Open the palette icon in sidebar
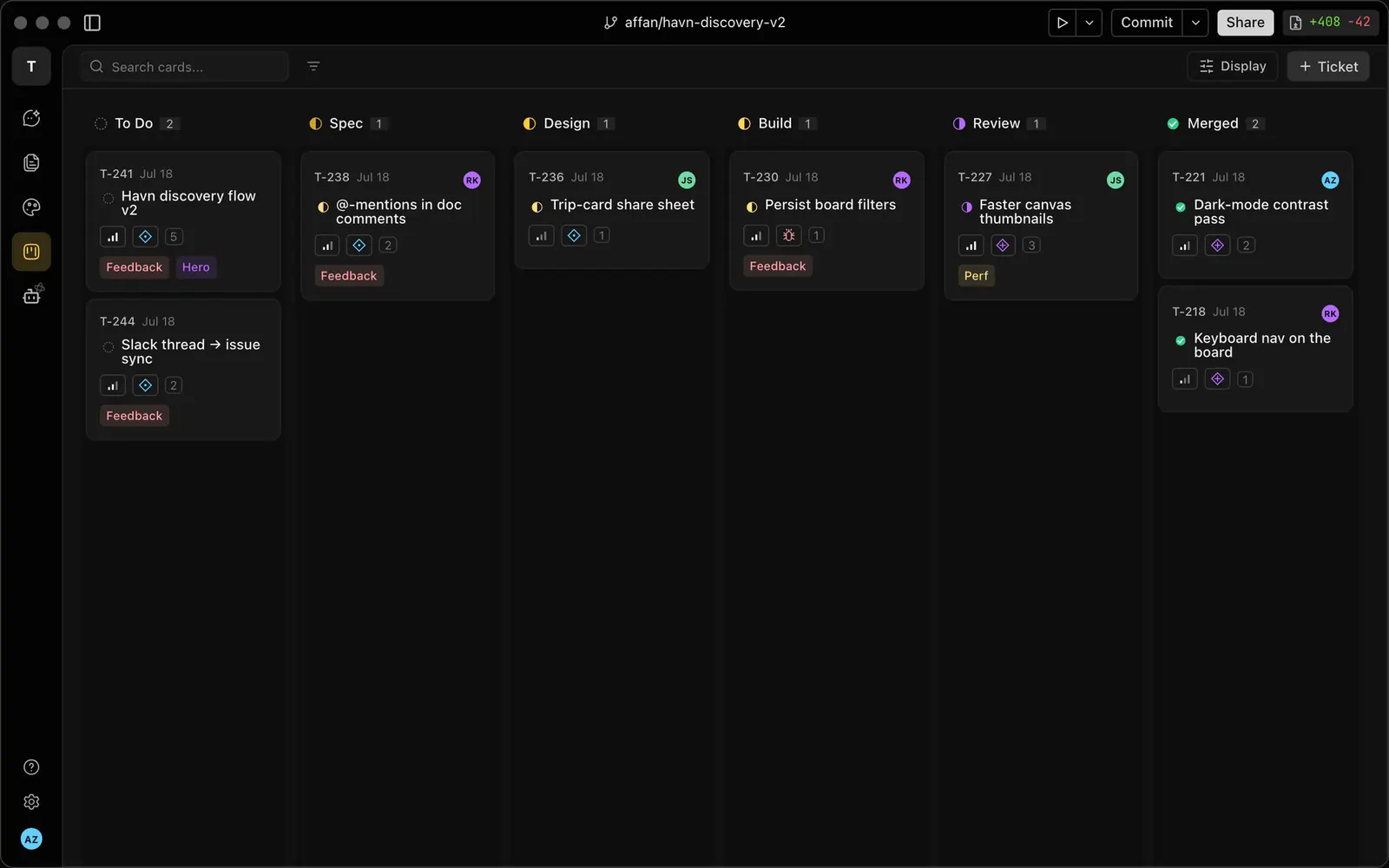Screen dimensions: 1389x868 31,207
